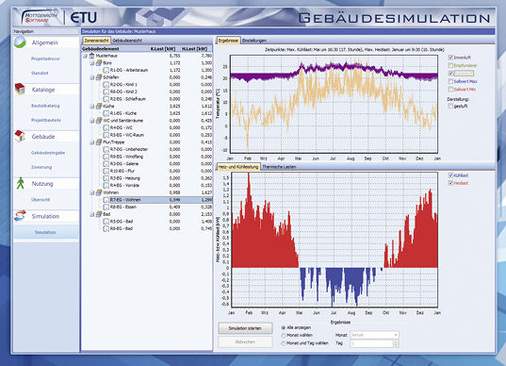Select Monat und Tag wählen radio button
Image resolution: width=506 pixels, height=366 pixels.
coord(284,343)
